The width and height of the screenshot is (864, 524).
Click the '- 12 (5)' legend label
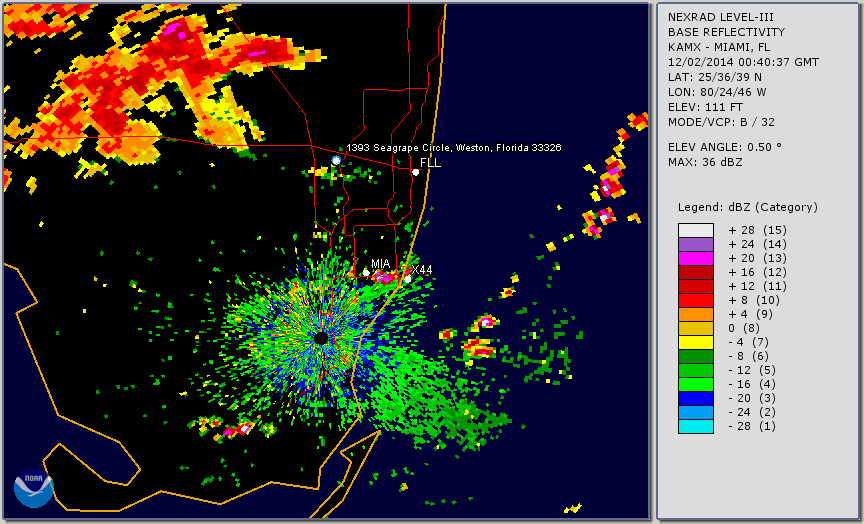(752, 370)
